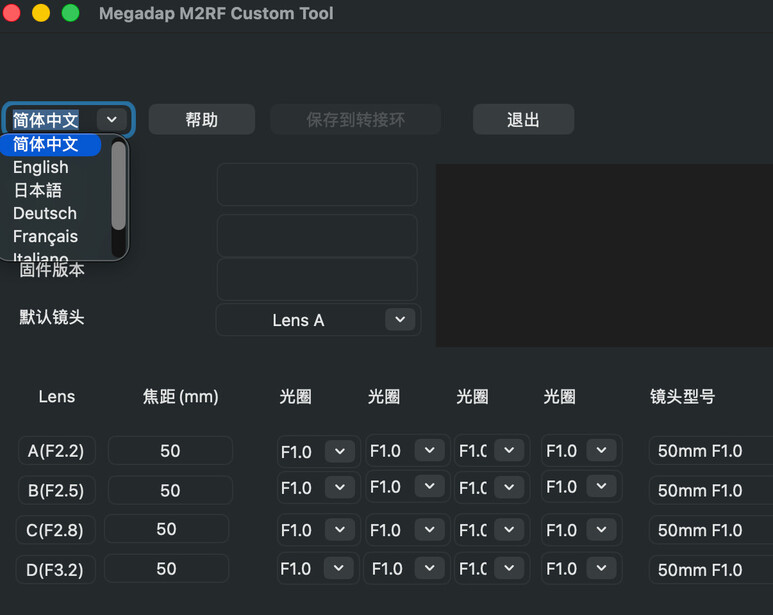Click lens model field in row A(F2.2)
The image size is (773, 615).
711,450
